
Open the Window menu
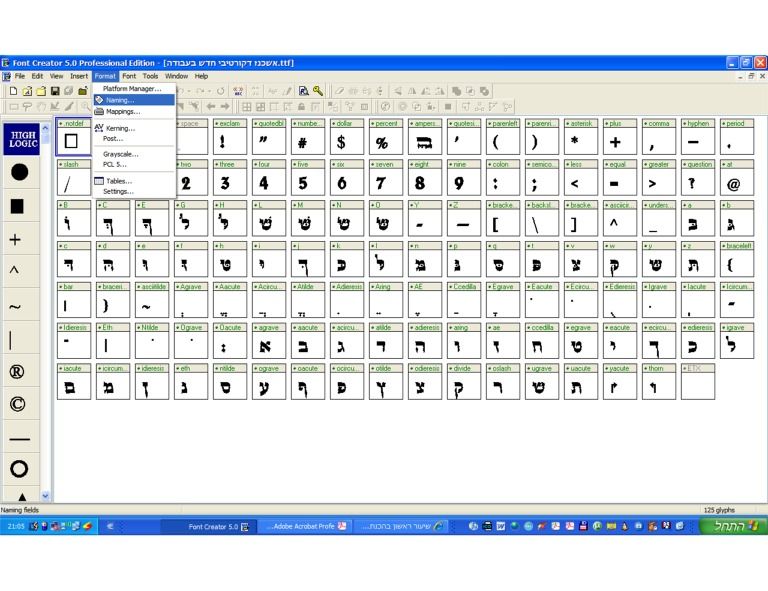[x=176, y=76]
